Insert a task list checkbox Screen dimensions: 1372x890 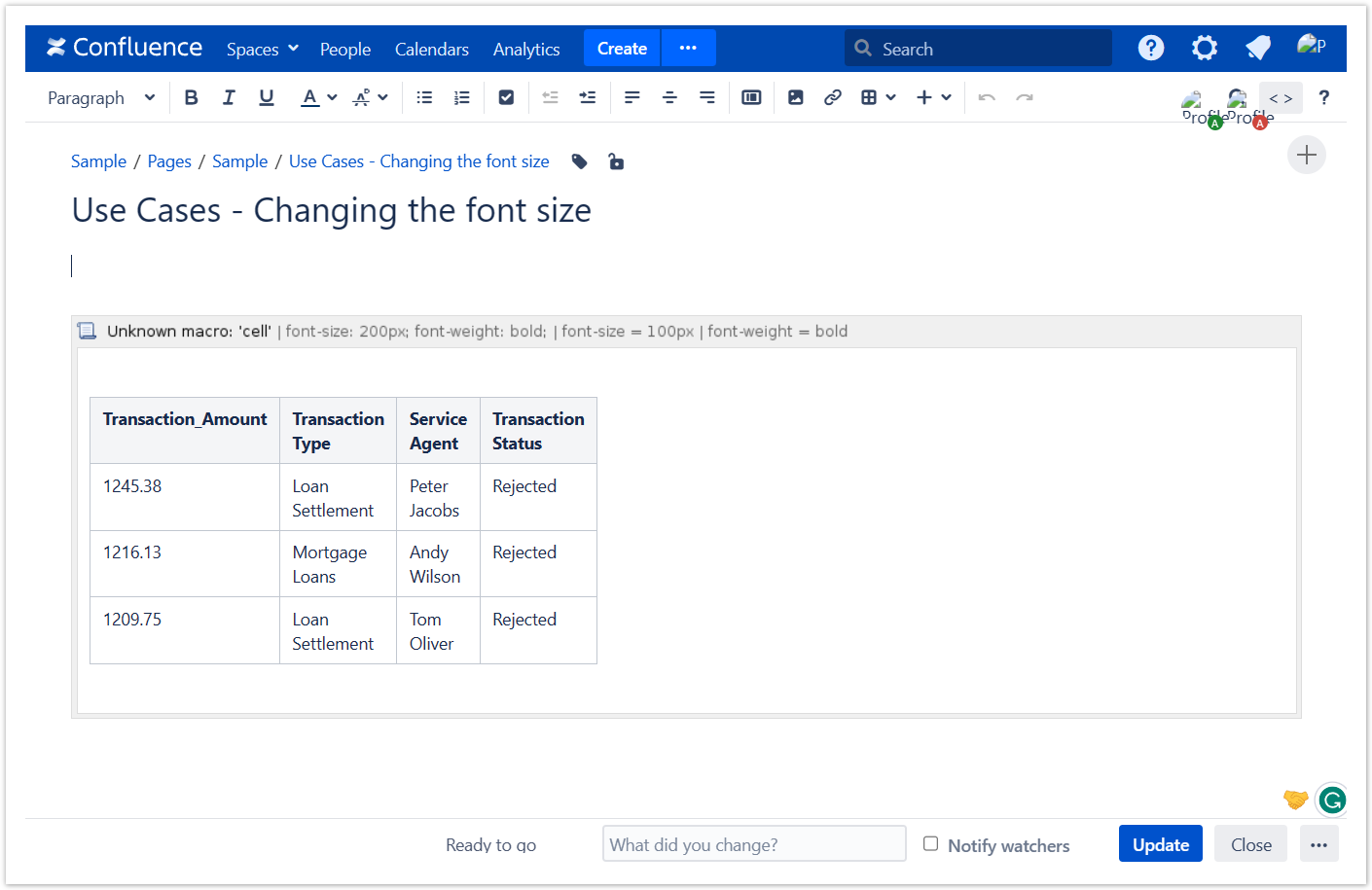tap(506, 97)
